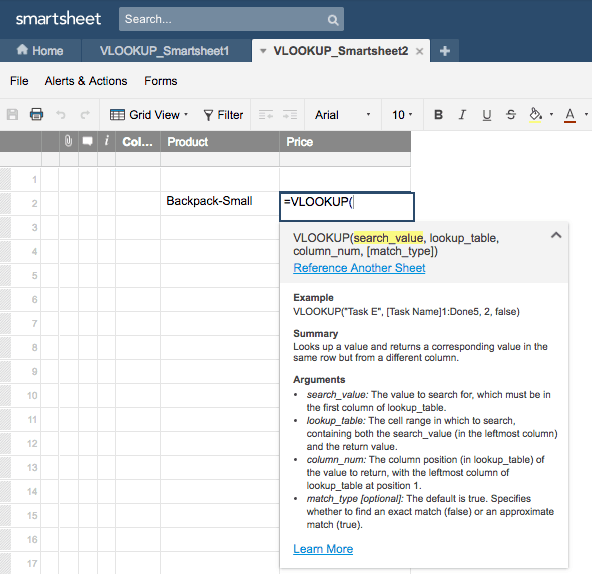Open the fill color dropdown arrow
The width and height of the screenshot is (592, 574).
(x=552, y=114)
